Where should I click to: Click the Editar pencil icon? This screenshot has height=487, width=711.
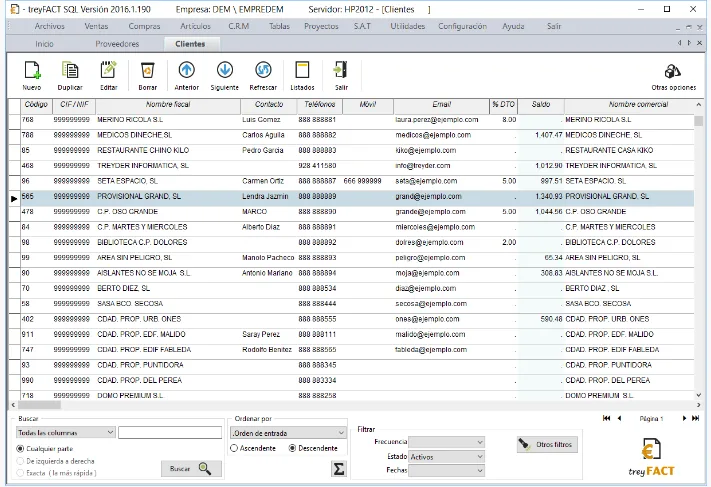pyautogui.click(x=108, y=70)
